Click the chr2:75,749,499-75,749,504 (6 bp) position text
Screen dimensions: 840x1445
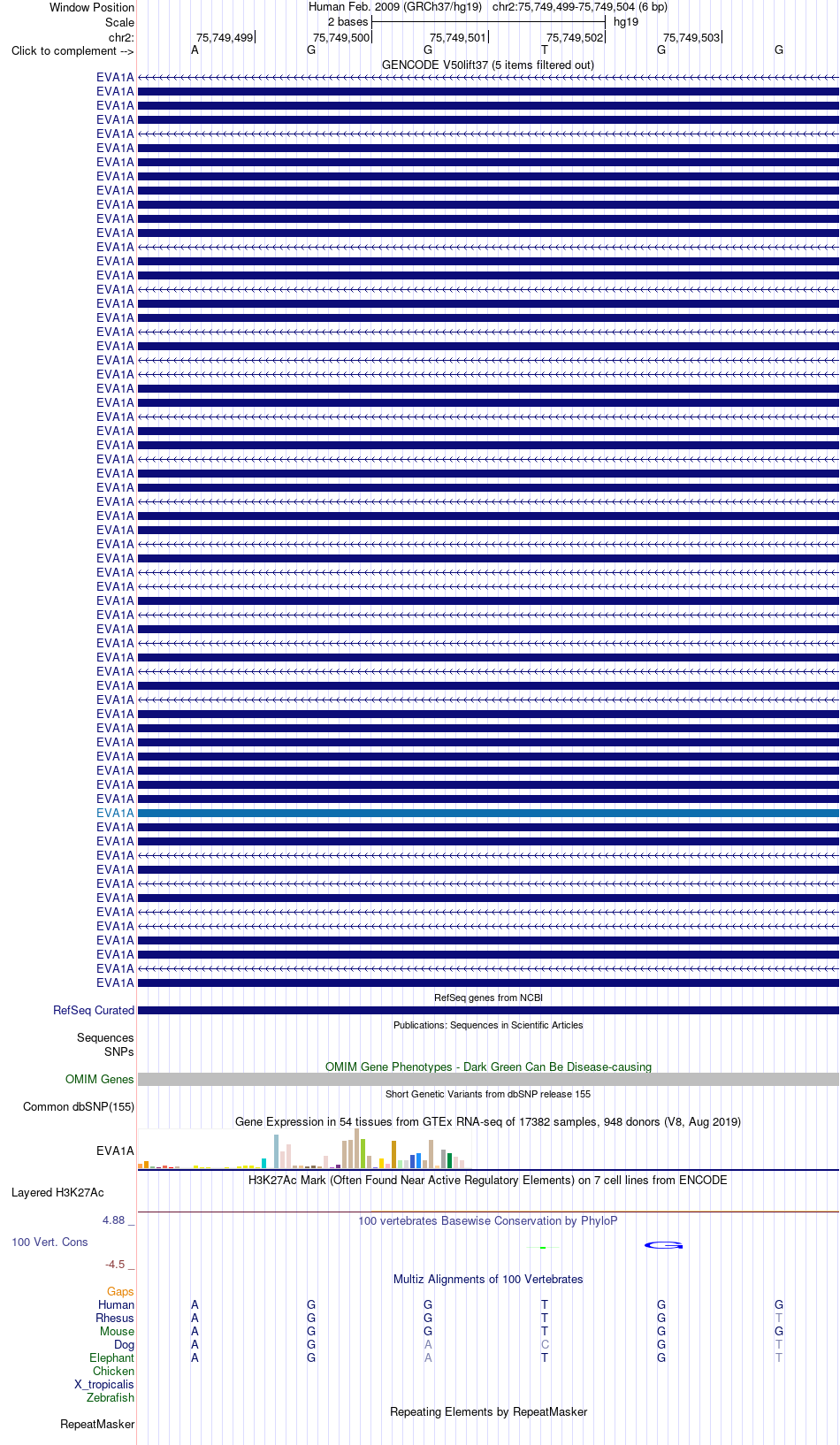point(580,6)
